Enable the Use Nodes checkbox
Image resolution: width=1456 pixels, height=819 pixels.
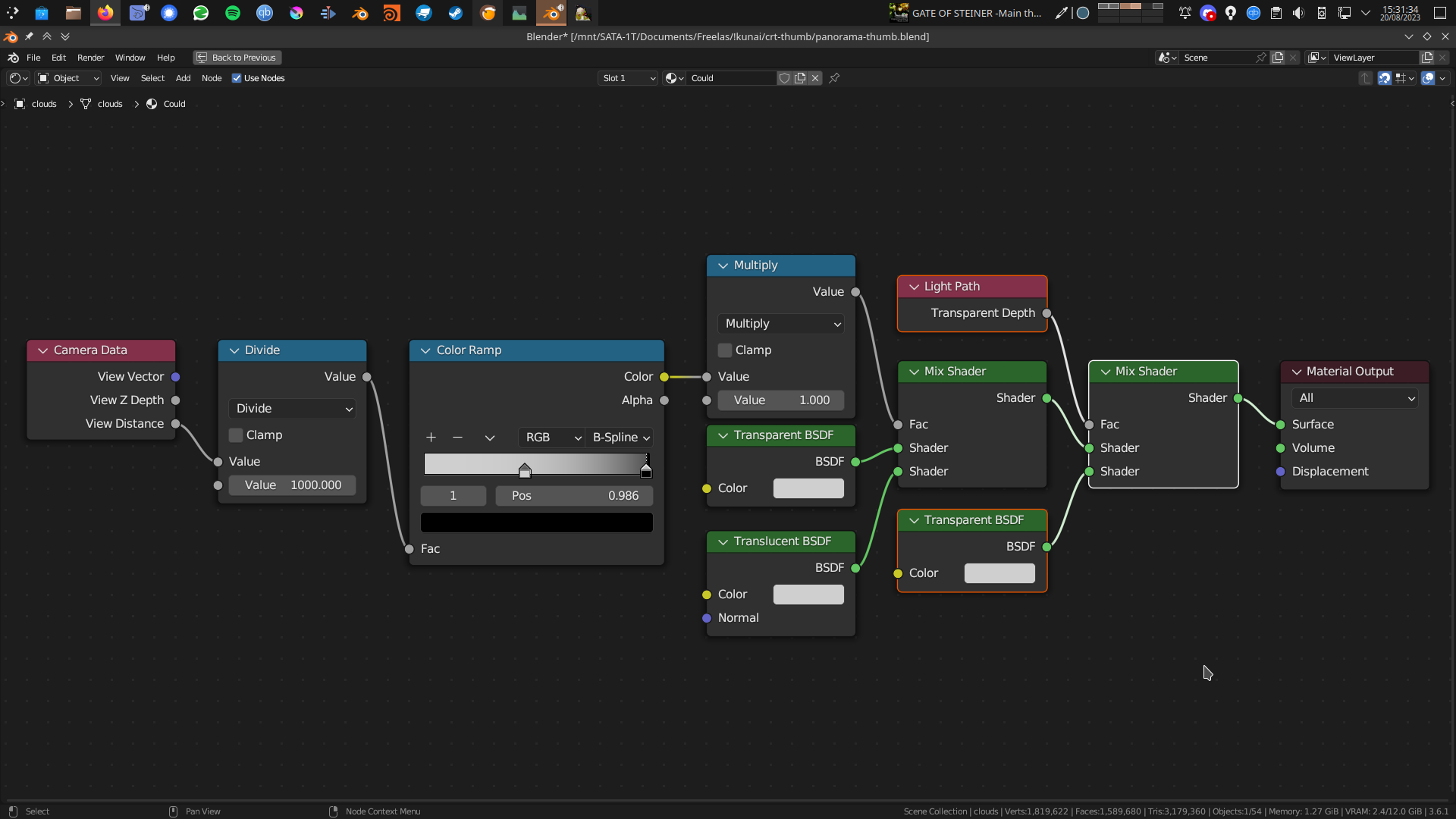click(x=237, y=78)
